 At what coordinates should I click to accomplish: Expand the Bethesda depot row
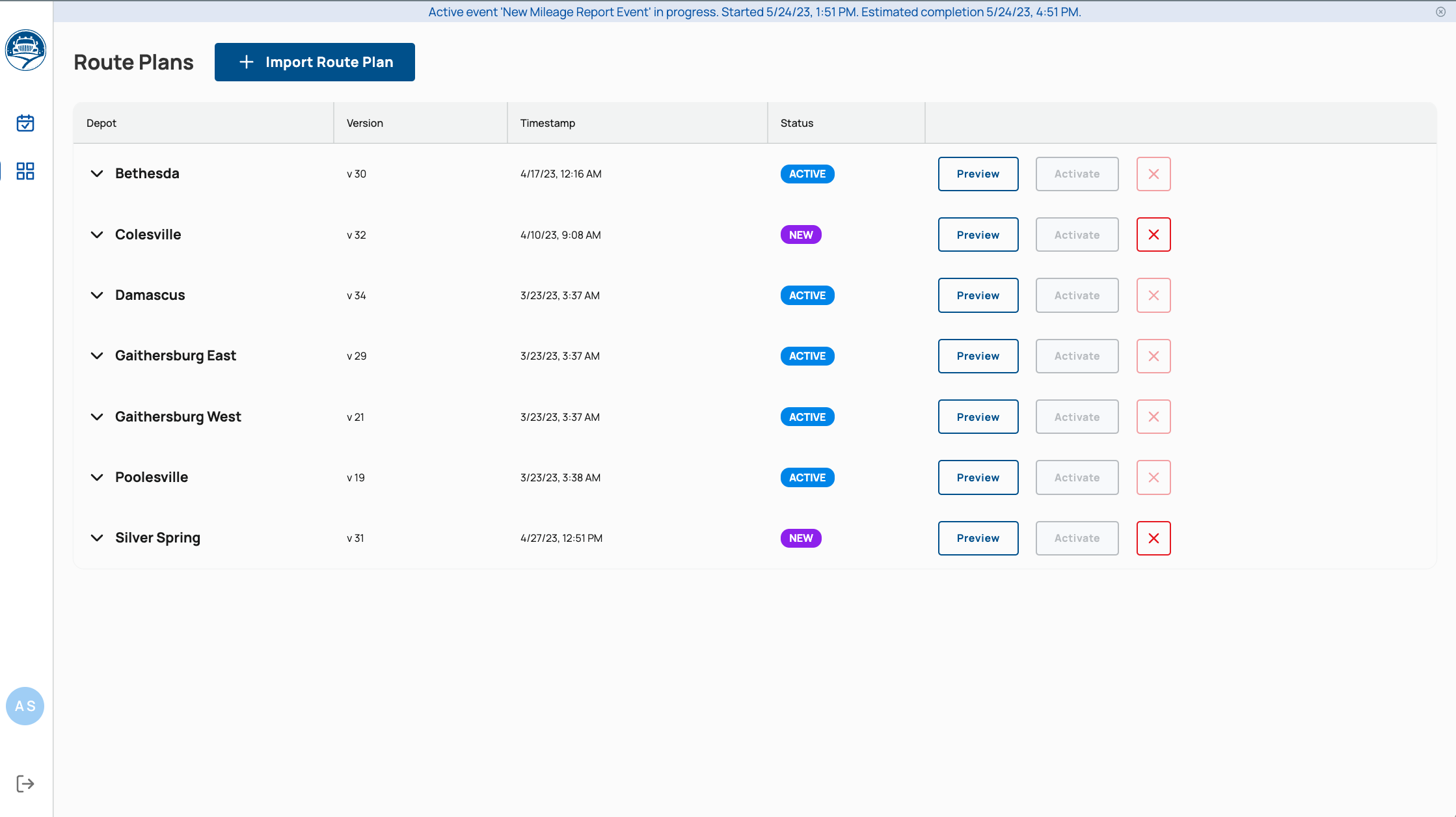(x=97, y=174)
